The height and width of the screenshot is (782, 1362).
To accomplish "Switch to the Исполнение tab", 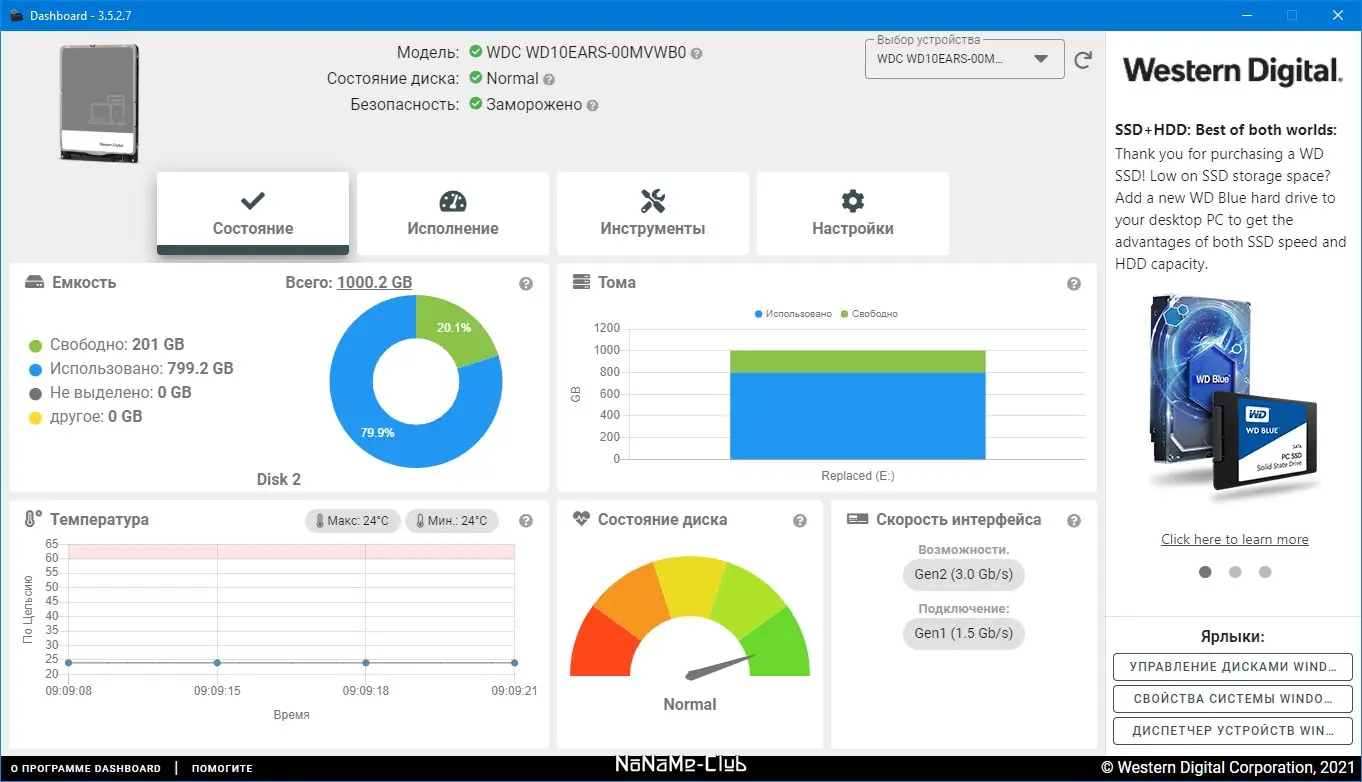I will (x=453, y=213).
